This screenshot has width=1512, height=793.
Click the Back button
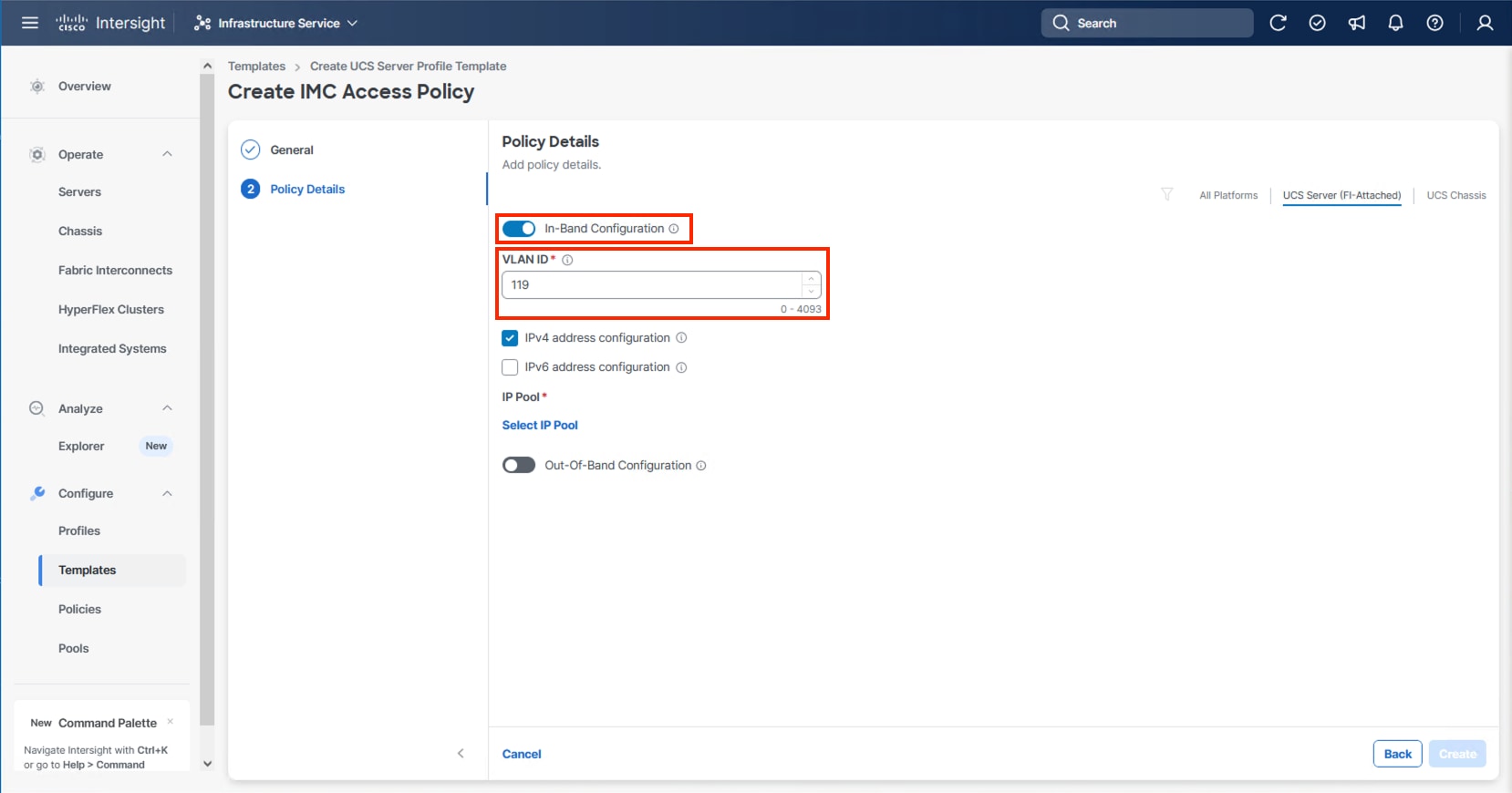tap(1397, 754)
